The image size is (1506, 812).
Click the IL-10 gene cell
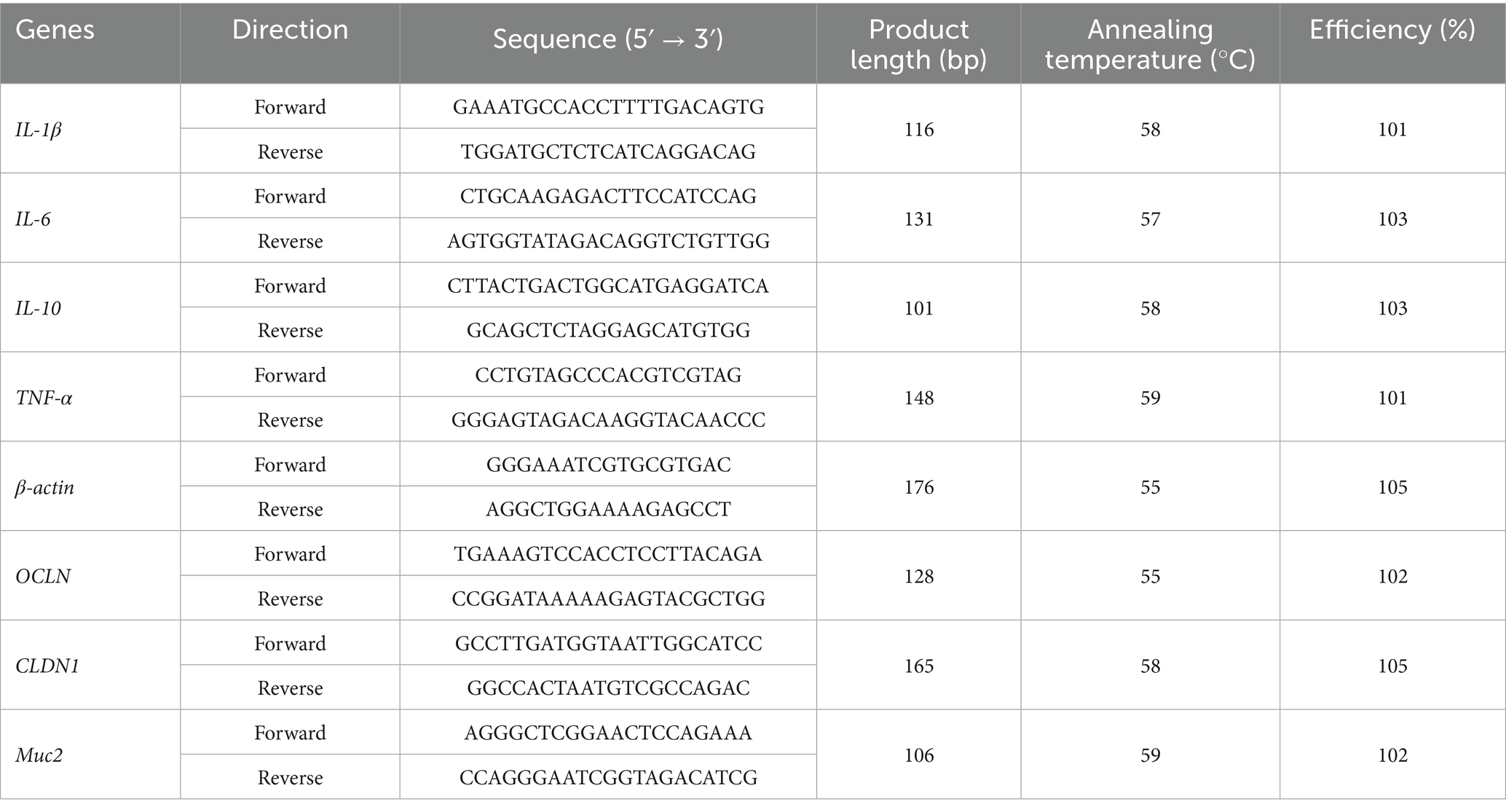tap(38, 309)
